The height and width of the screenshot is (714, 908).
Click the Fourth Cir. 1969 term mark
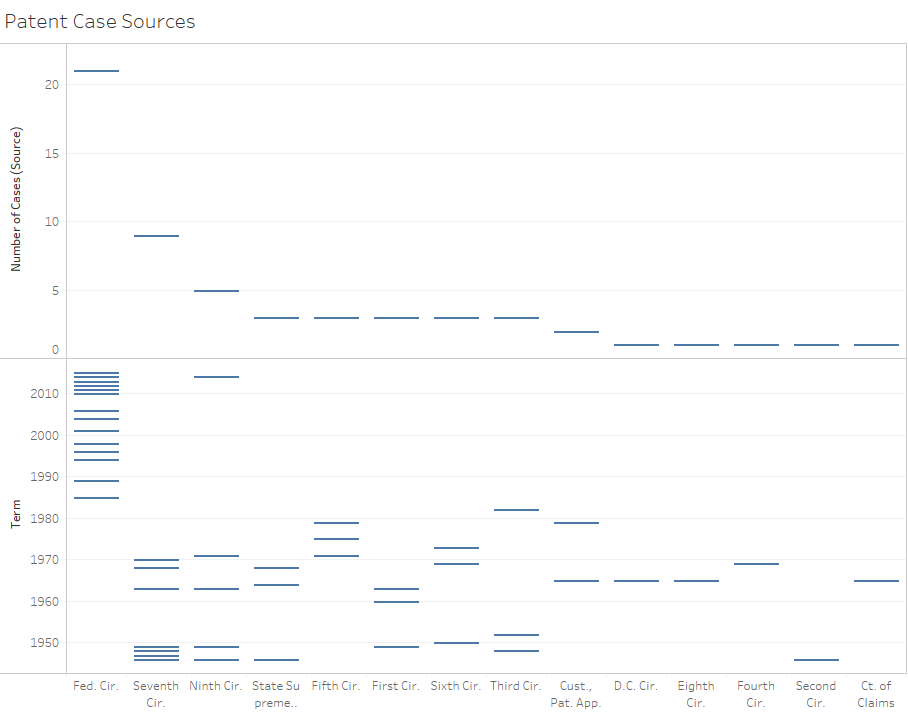click(x=756, y=564)
